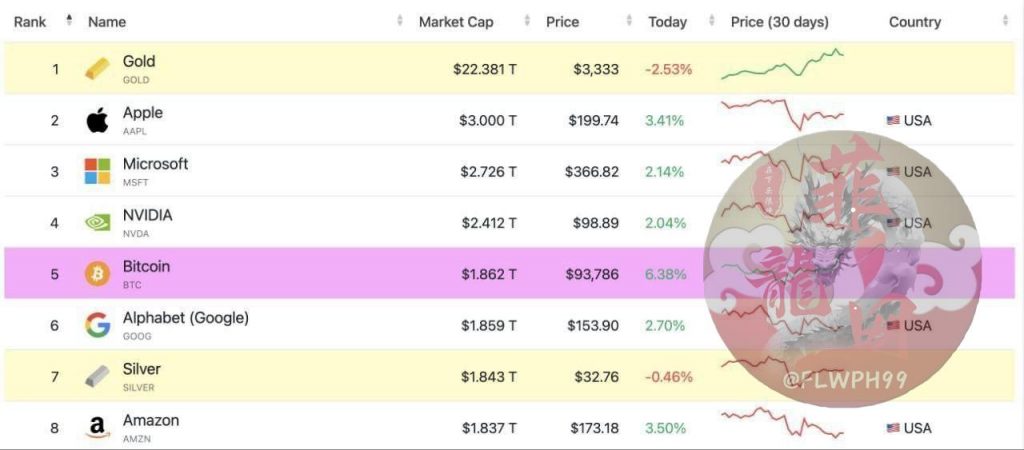Open the Bitcoin asset link
The width and height of the screenshot is (1024, 450).
[x=146, y=266]
